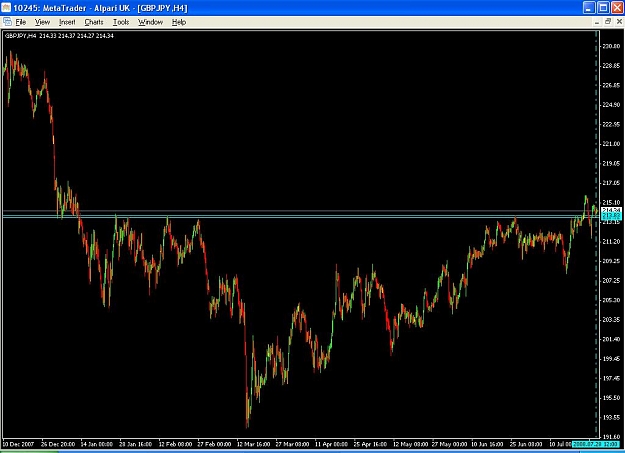Click the 201.40 price axis label
Image resolution: width=625 pixels, height=453 pixels.
coord(611,339)
